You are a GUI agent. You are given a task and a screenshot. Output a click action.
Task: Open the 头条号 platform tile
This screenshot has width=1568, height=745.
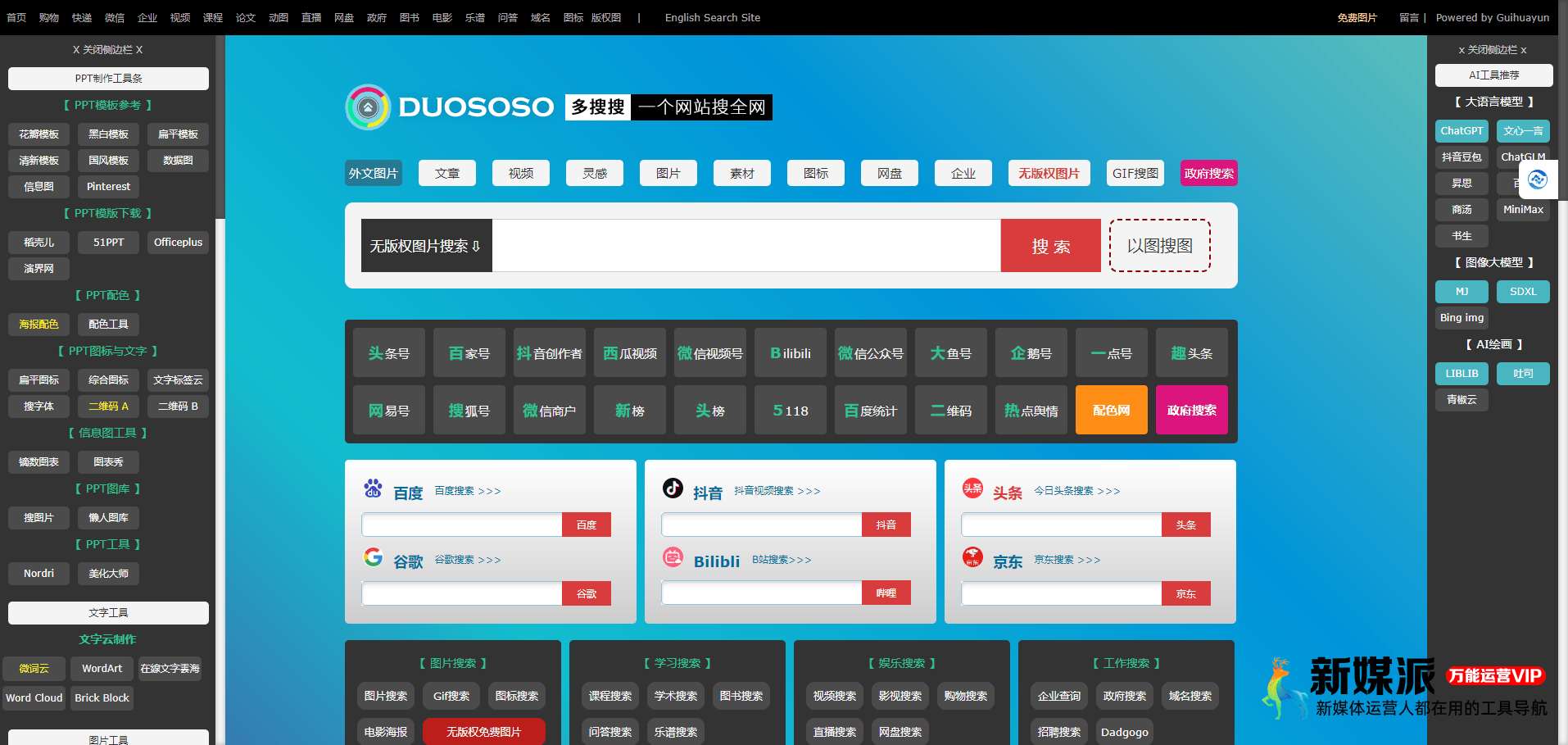(389, 352)
